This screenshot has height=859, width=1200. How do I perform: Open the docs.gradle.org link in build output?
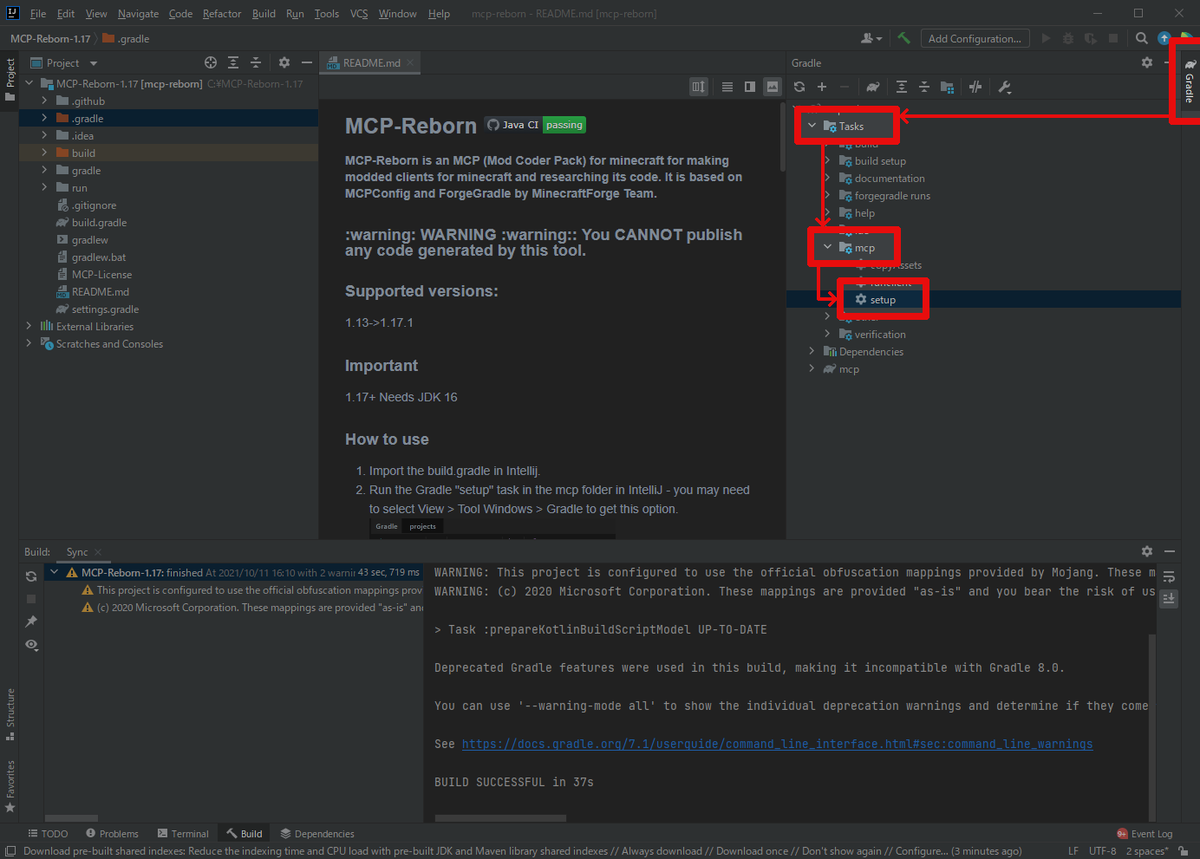pyautogui.click(x=777, y=744)
